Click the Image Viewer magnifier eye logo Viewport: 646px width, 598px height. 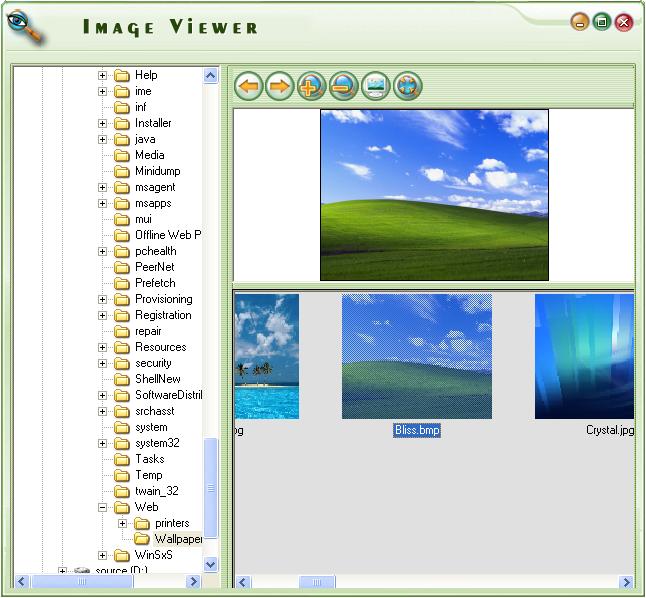pos(25,27)
